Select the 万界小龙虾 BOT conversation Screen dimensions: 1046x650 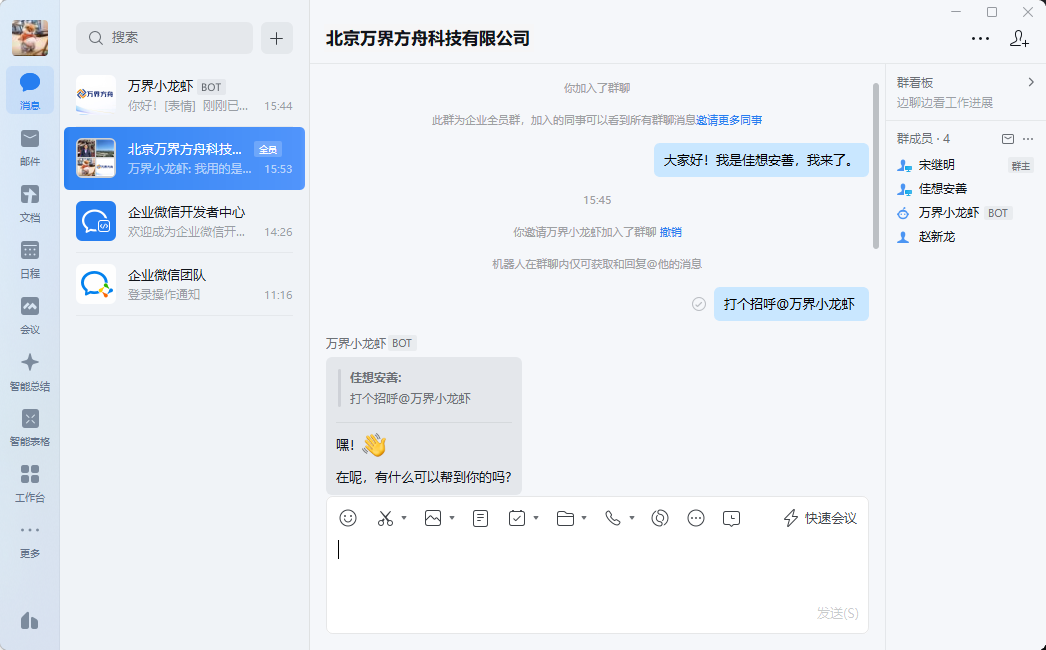point(184,95)
